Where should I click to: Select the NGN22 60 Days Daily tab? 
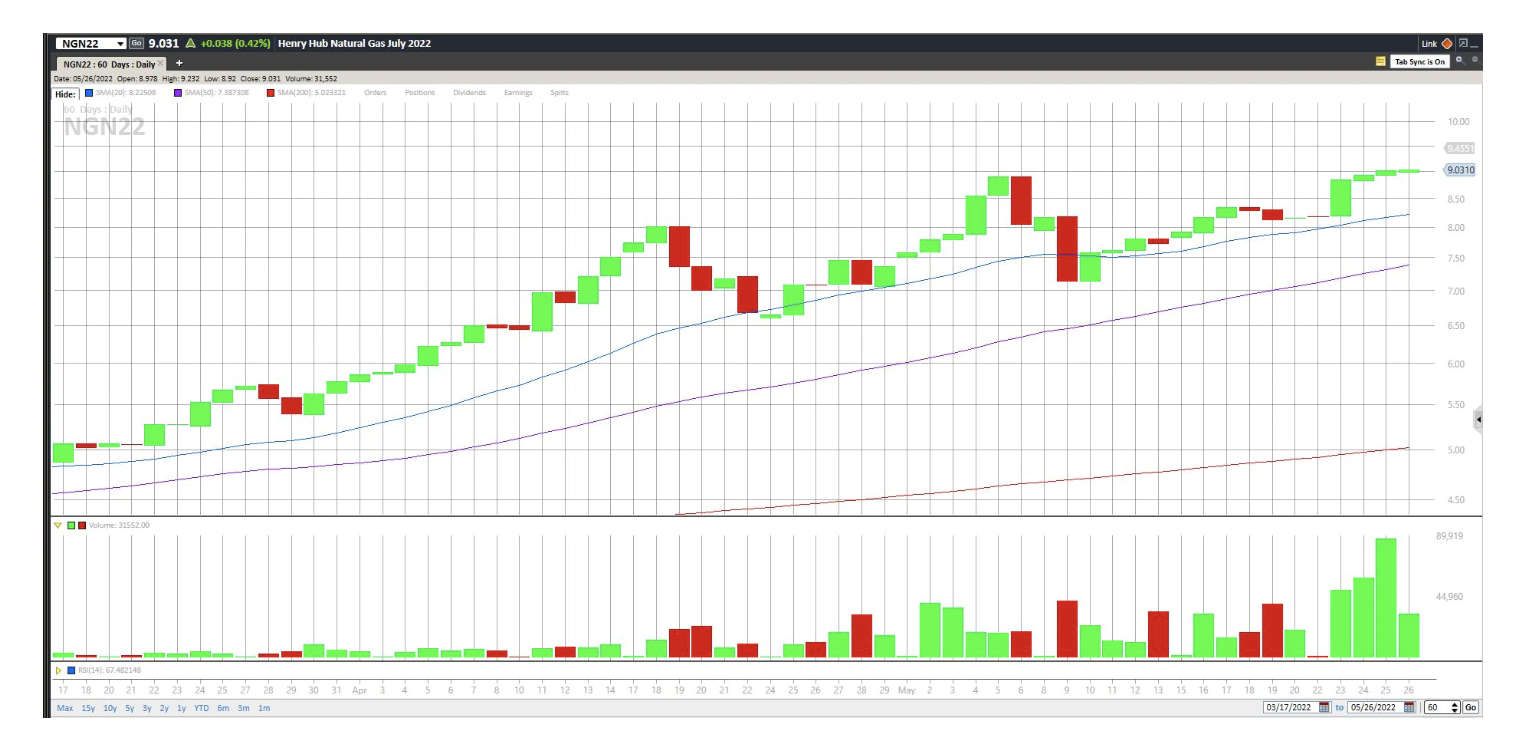104,63
